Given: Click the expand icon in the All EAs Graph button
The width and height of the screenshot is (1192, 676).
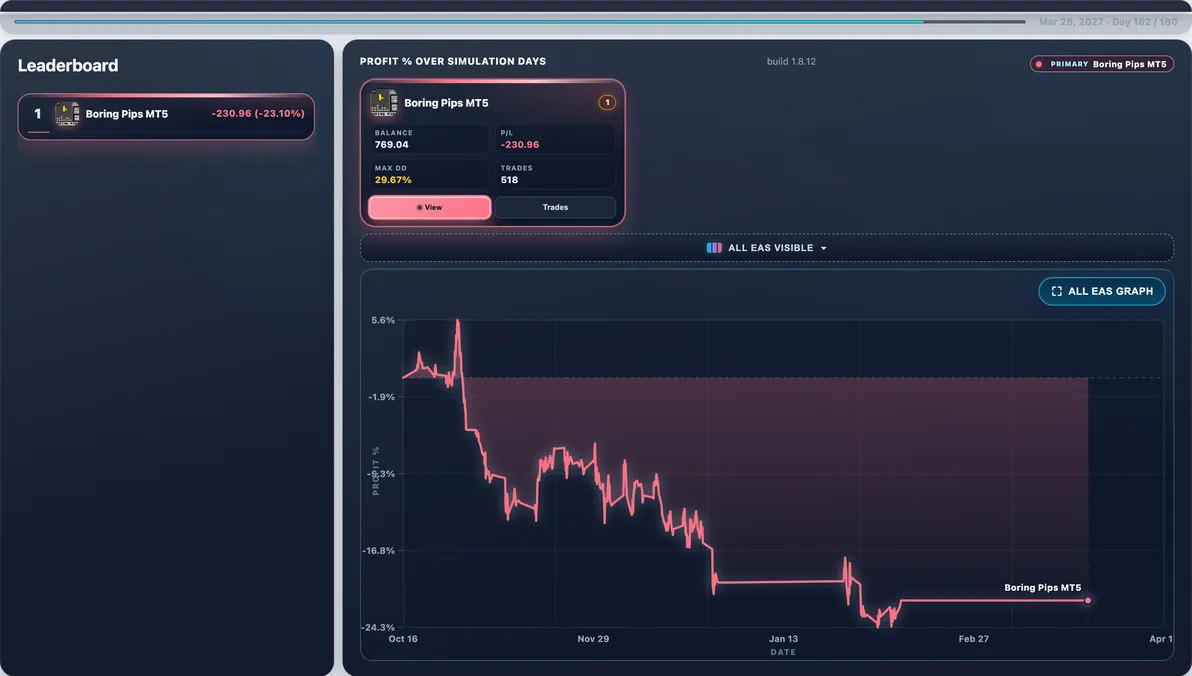Looking at the screenshot, I should click(1056, 291).
